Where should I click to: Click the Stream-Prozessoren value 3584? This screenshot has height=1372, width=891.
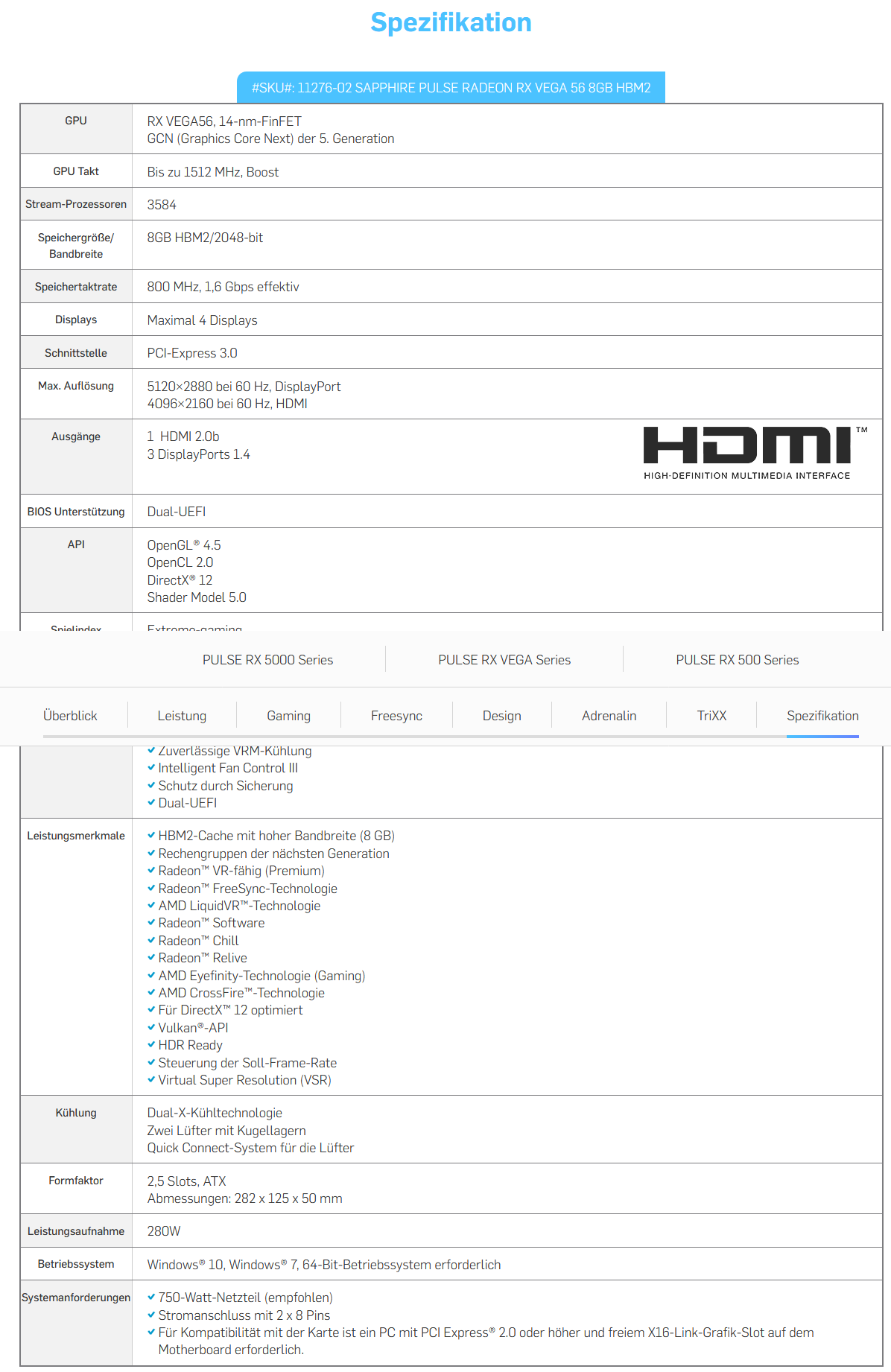tap(162, 205)
